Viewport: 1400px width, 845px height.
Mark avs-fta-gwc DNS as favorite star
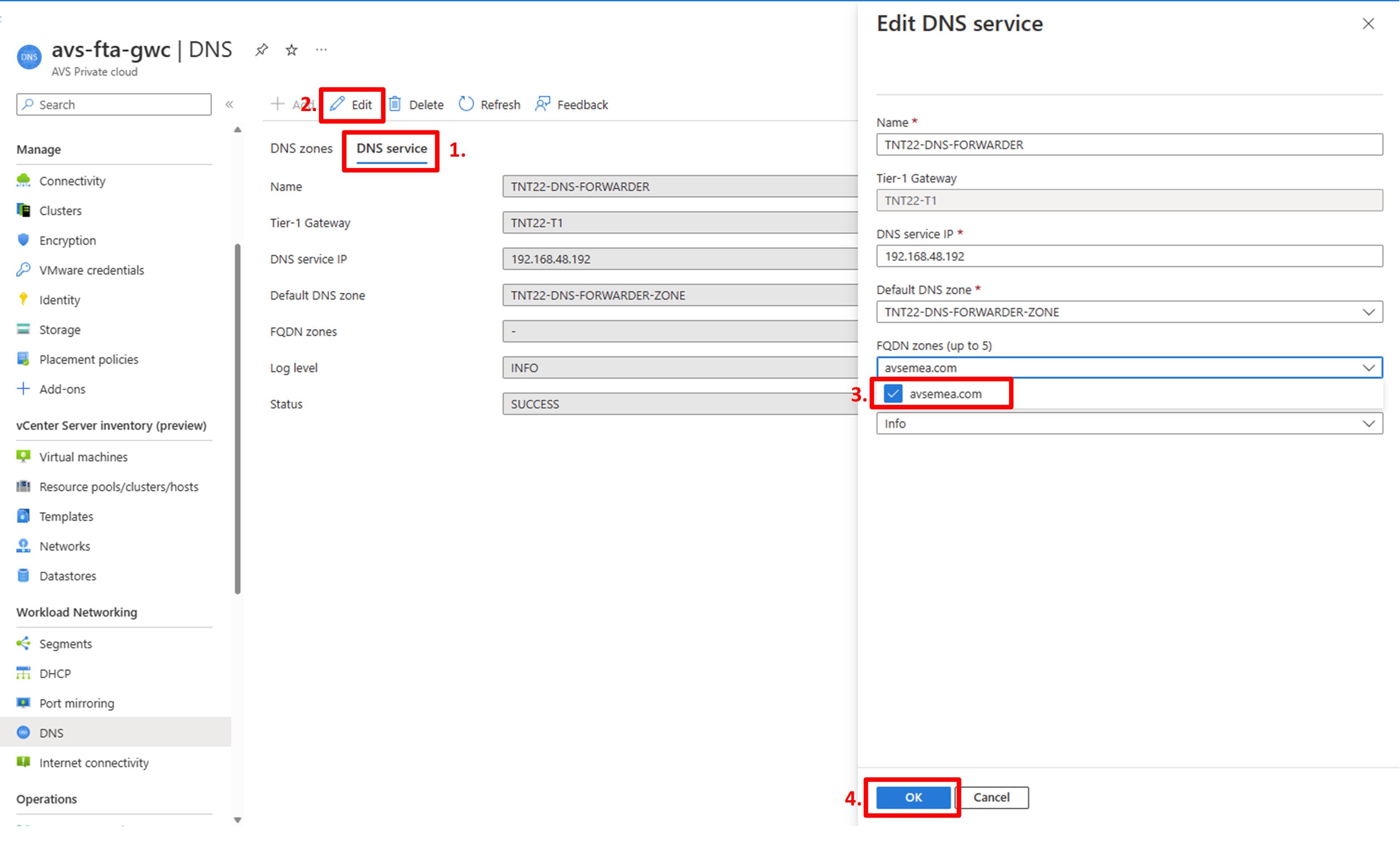291,49
